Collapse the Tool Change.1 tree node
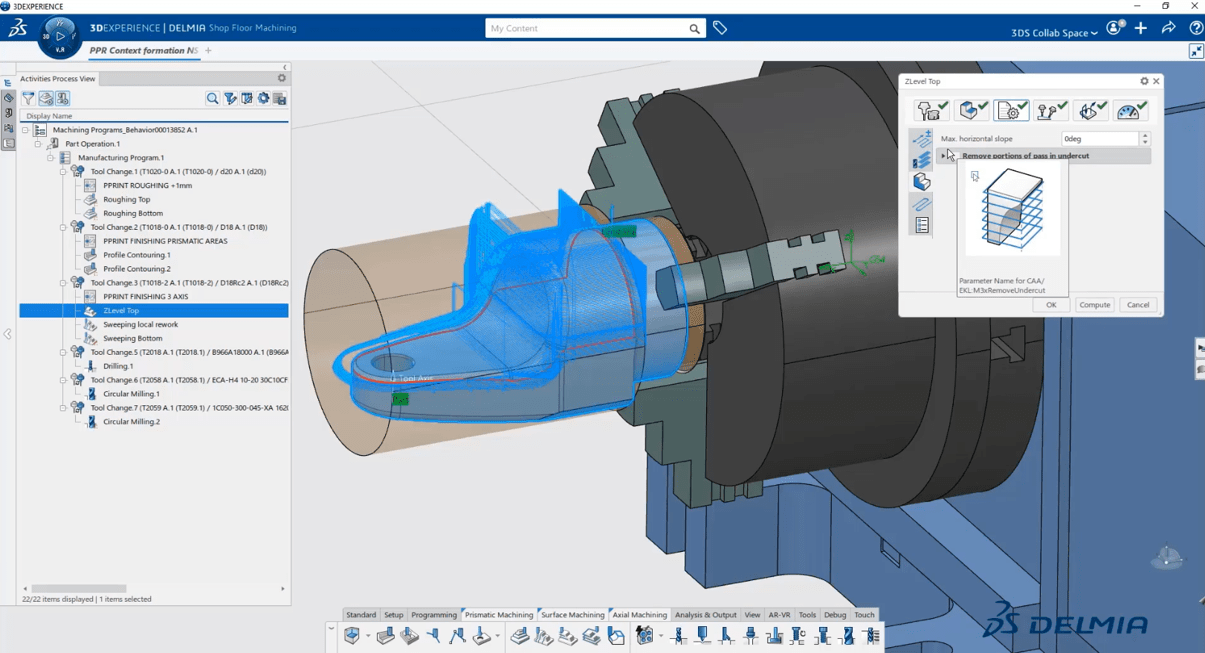This screenshot has width=1205, height=653. pos(63,172)
